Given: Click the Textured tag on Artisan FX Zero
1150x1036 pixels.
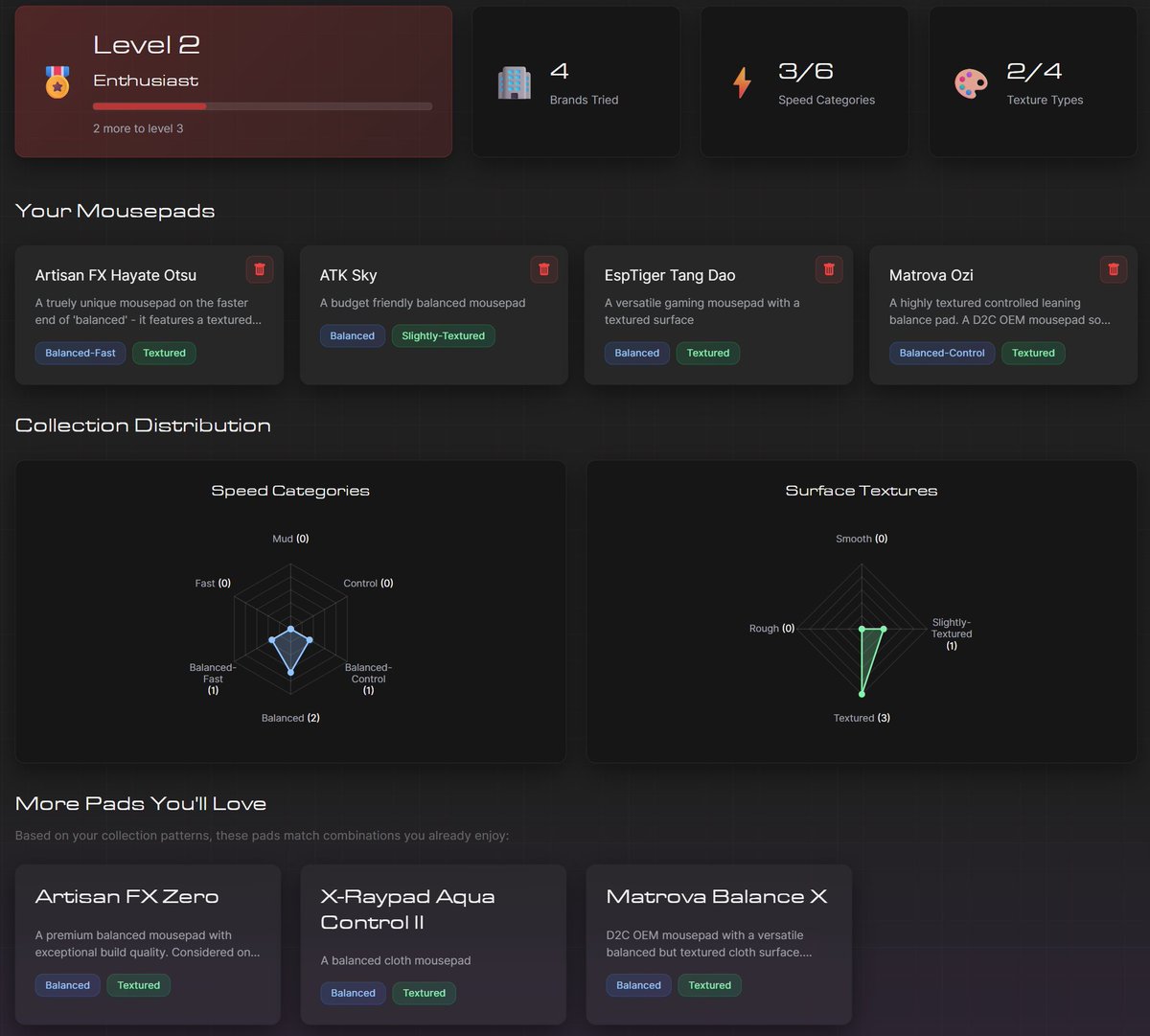Looking at the screenshot, I should click(x=139, y=985).
